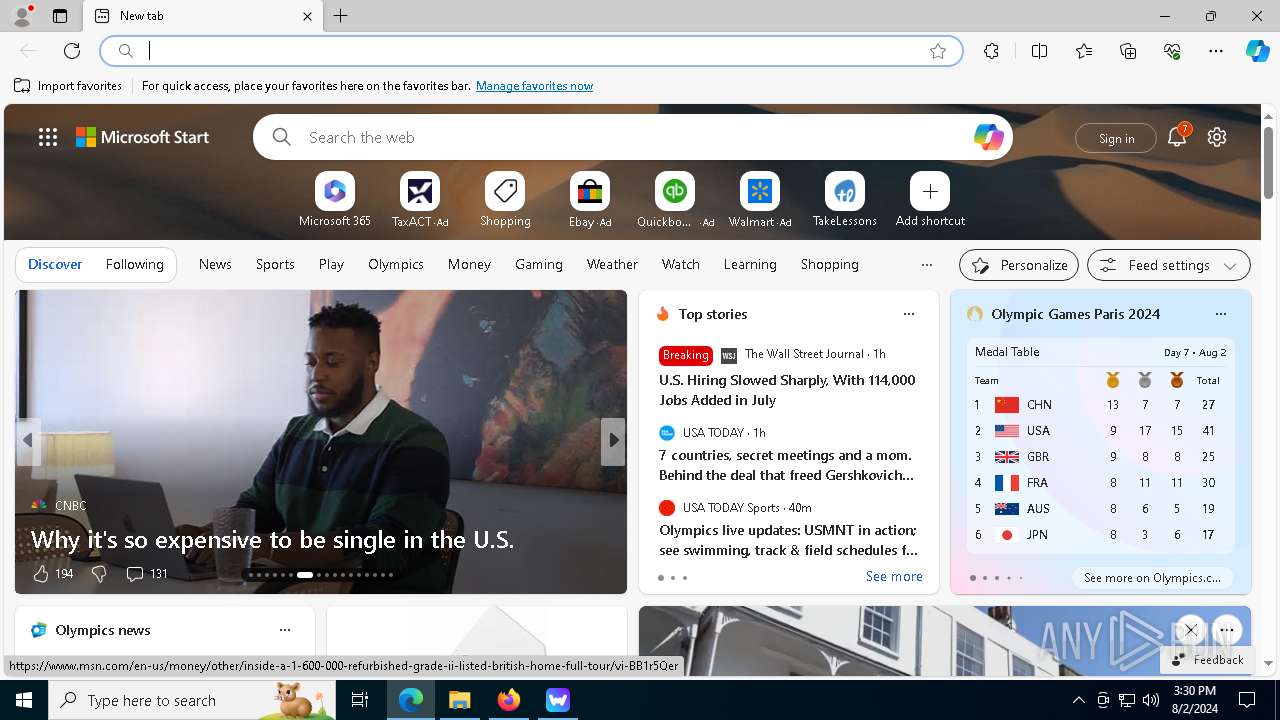Open the tab actions menu icon
The width and height of the screenshot is (1280, 720).
(x=60, y=16)
